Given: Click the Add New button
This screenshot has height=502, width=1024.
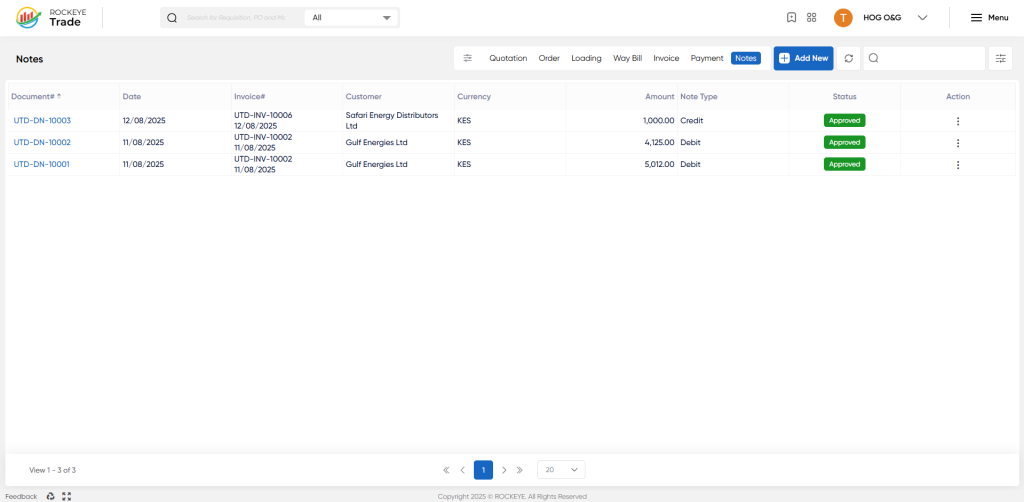Looking at the screenshot, I should click(803, 58).
